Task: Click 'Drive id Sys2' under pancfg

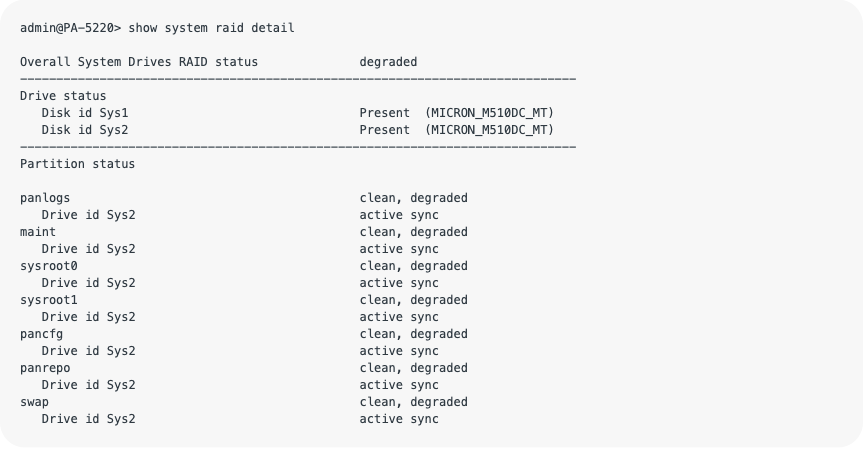Action: (x=88, y=351)
